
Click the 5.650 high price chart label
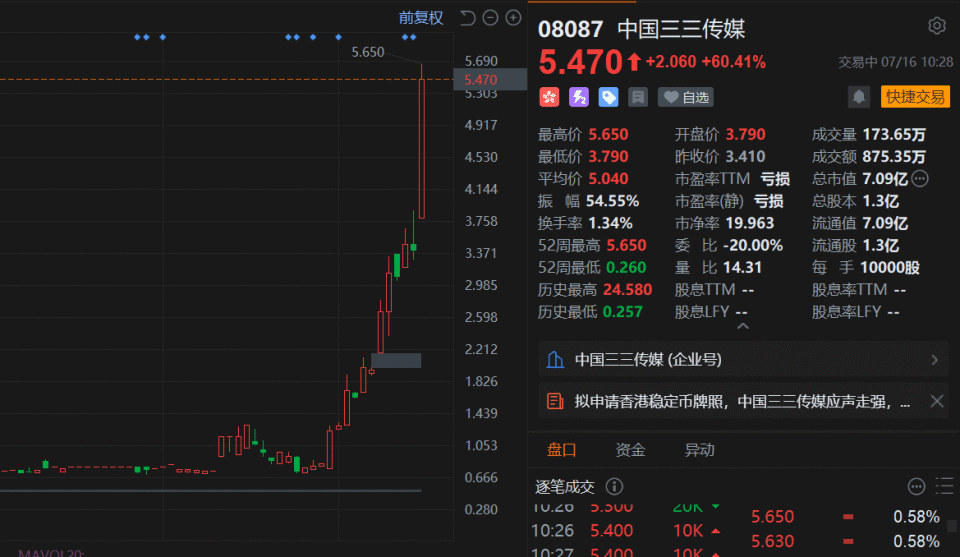367,53
